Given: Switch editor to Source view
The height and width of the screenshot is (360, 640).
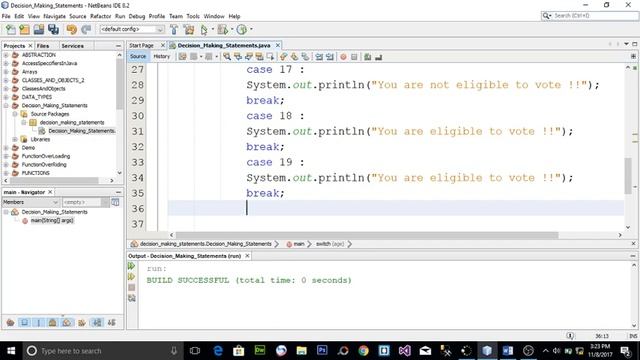Looking at the screenshot, I should coord(138,56).
